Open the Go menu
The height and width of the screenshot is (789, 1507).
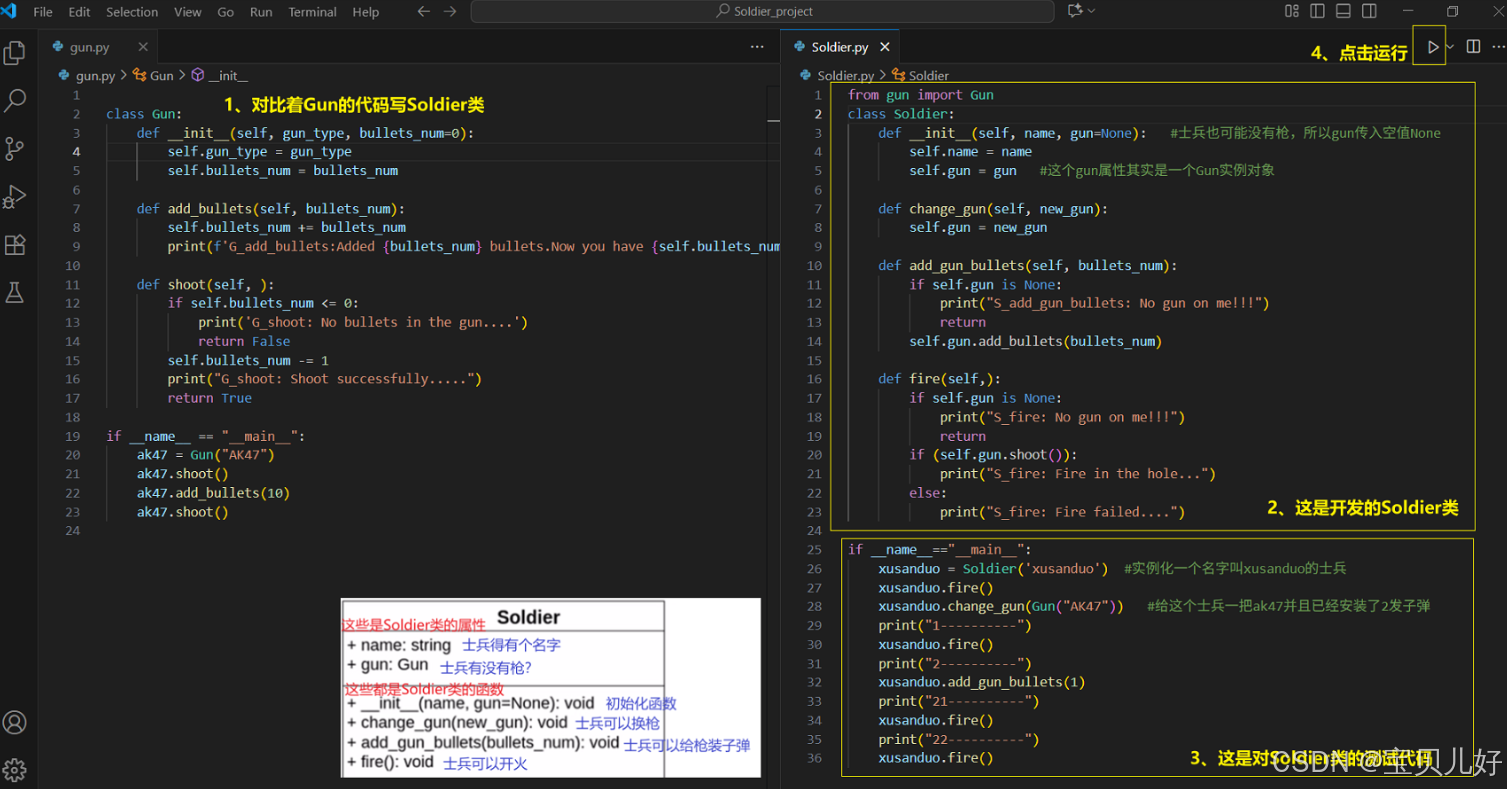[x=226, y=12]
